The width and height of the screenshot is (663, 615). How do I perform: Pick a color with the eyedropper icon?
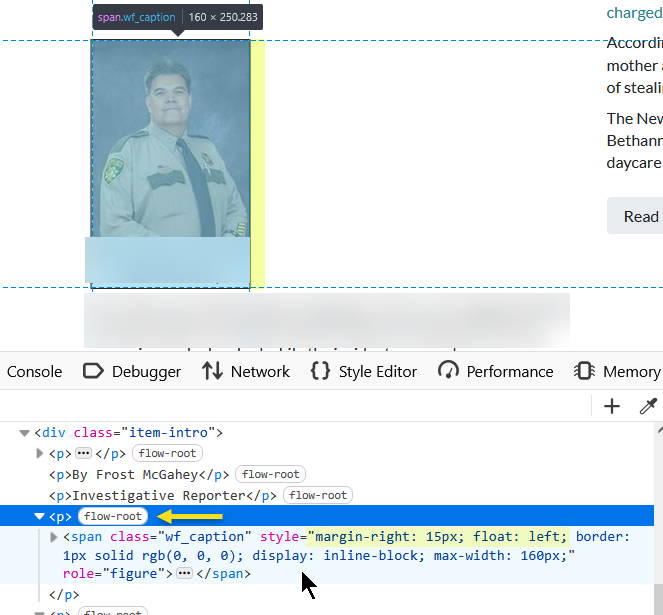pyautogui.click(x=648, y=405)
